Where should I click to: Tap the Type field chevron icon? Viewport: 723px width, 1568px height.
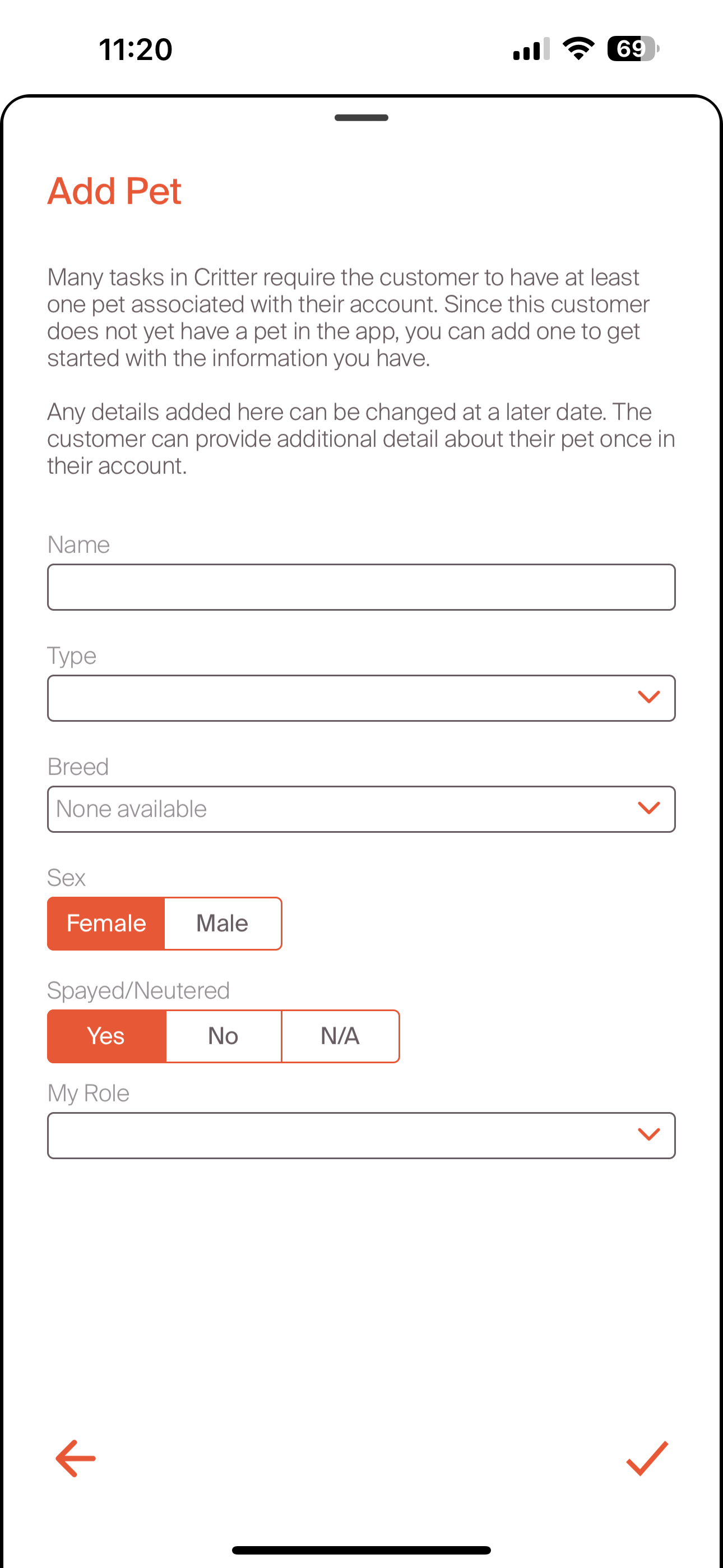pos(648,698)
